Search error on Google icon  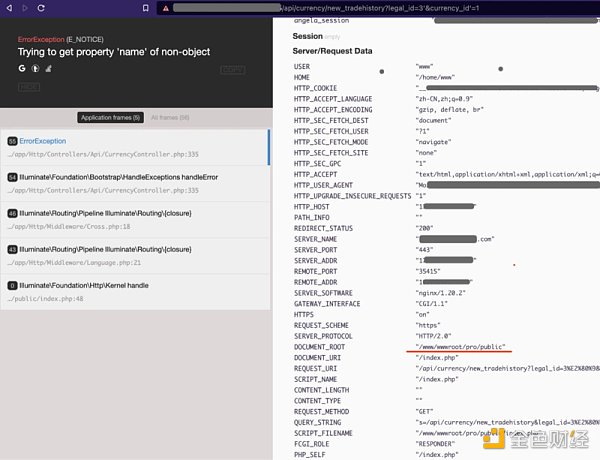point(22,69)
